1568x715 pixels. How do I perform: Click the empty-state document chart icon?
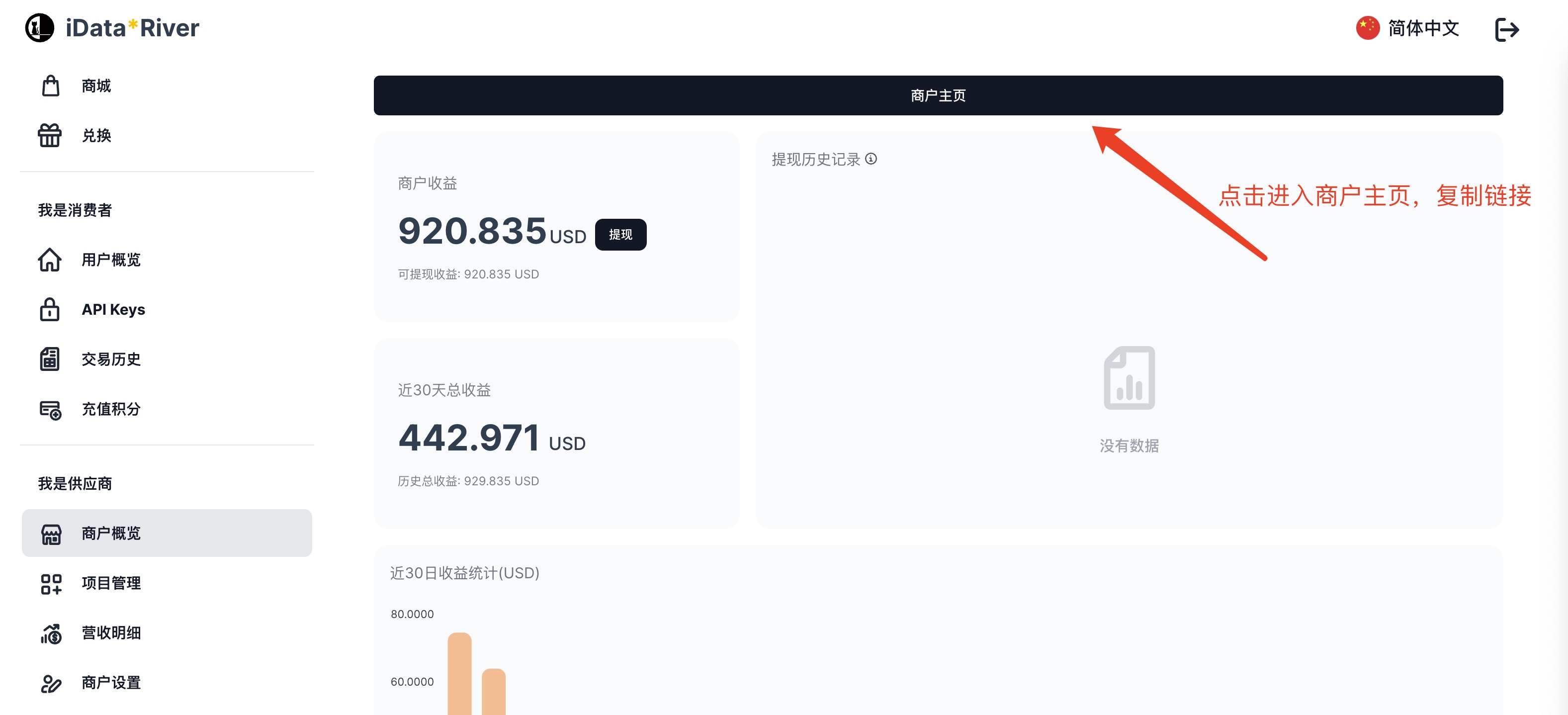coord(1129,377)
